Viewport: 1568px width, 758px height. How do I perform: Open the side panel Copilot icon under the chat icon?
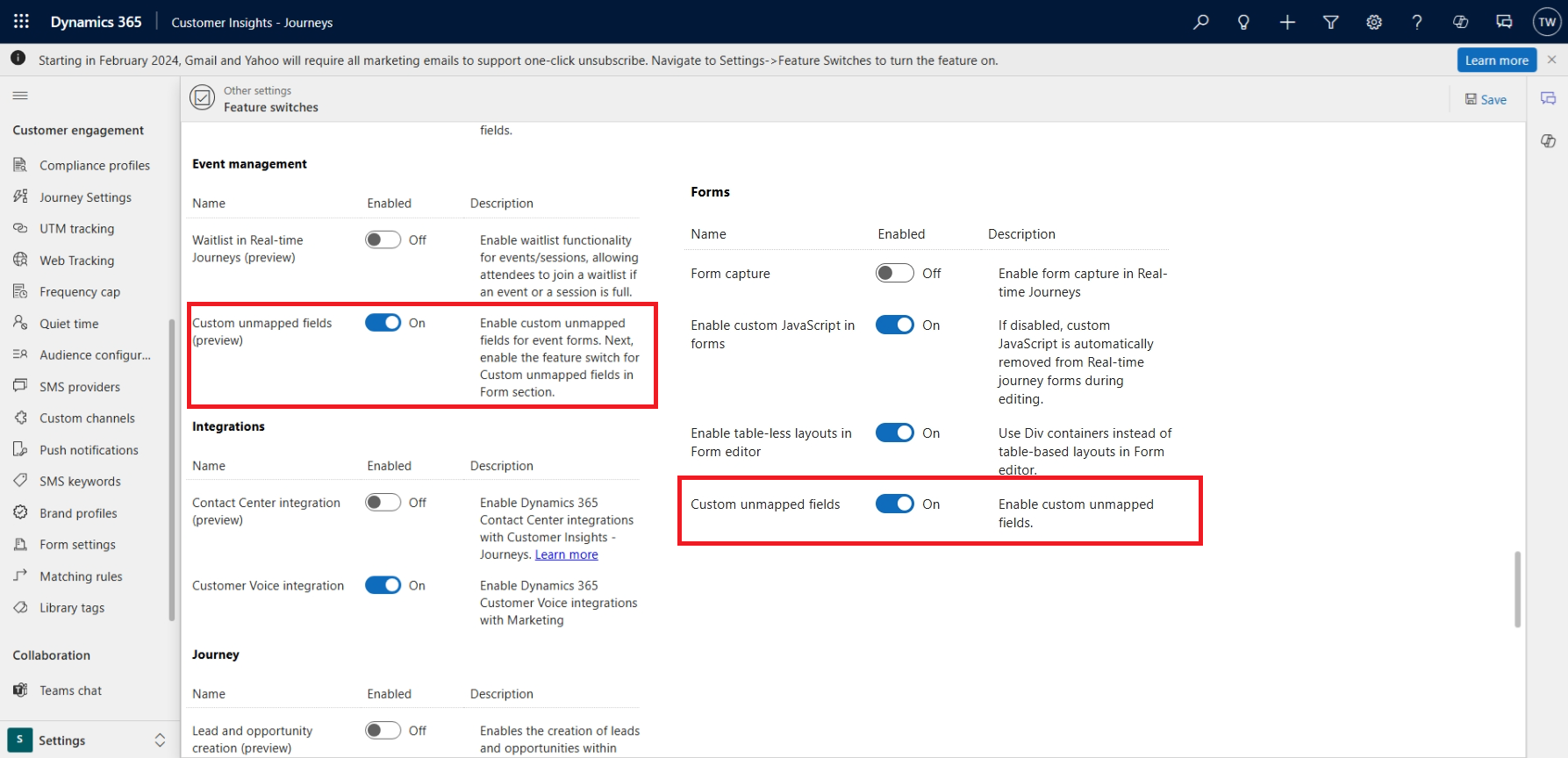click(1548, 140)
